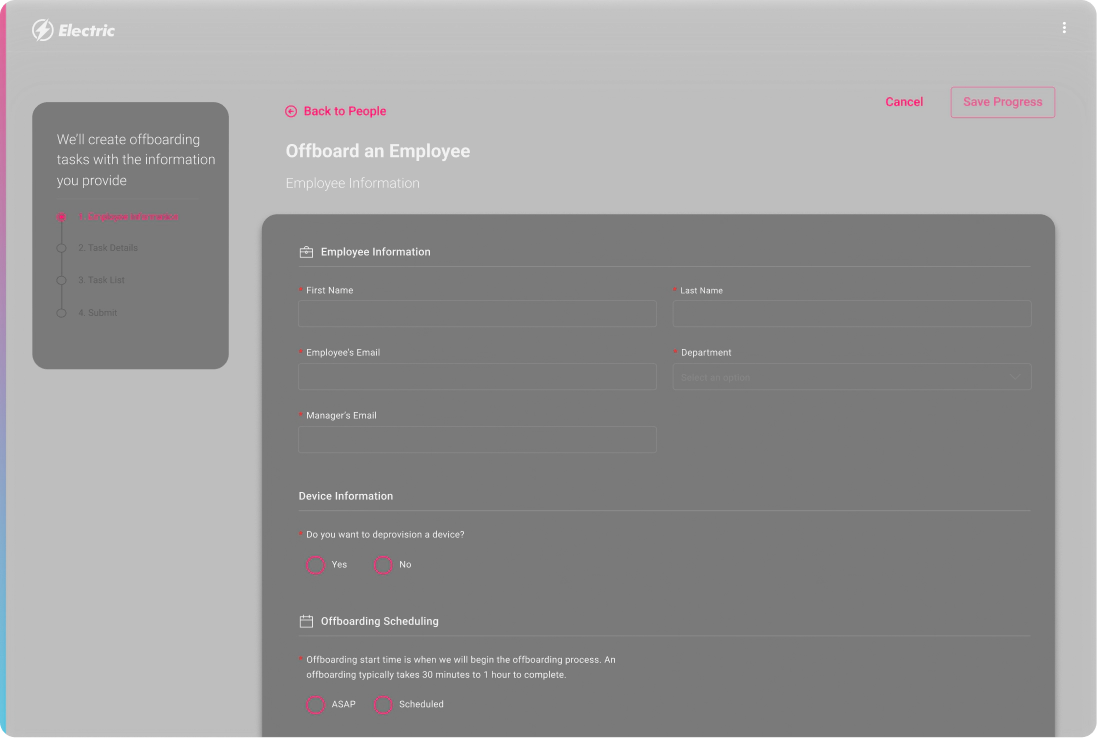
Task: Click Cancel to discard changes
Action: (904, 102)
